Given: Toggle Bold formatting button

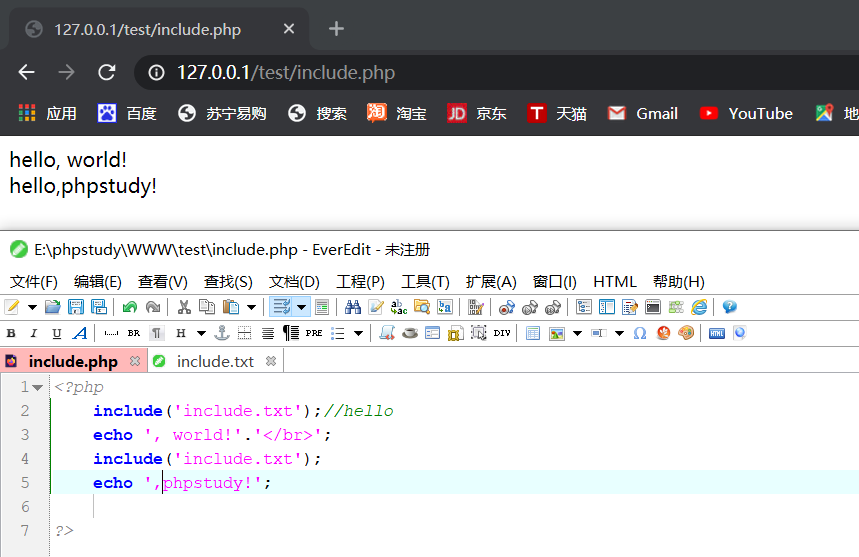Looking at the screenshot, I should [x=11, y=333].
